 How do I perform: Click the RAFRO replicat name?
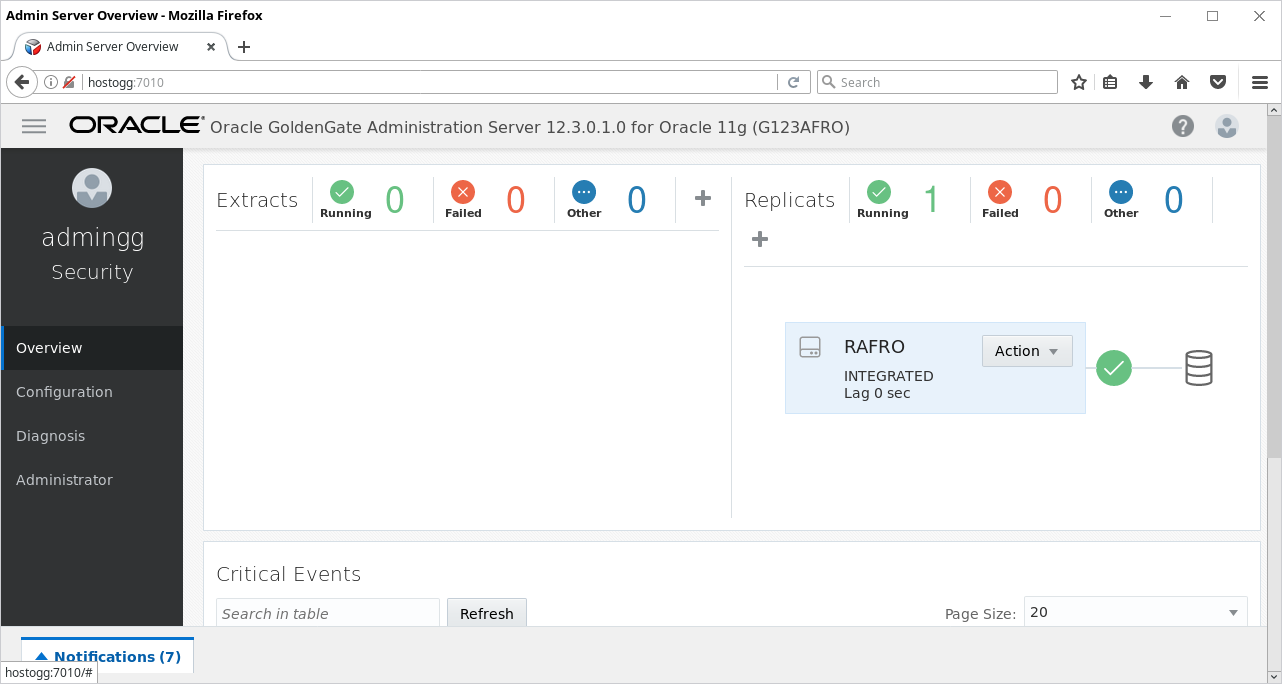click(874, 347)
